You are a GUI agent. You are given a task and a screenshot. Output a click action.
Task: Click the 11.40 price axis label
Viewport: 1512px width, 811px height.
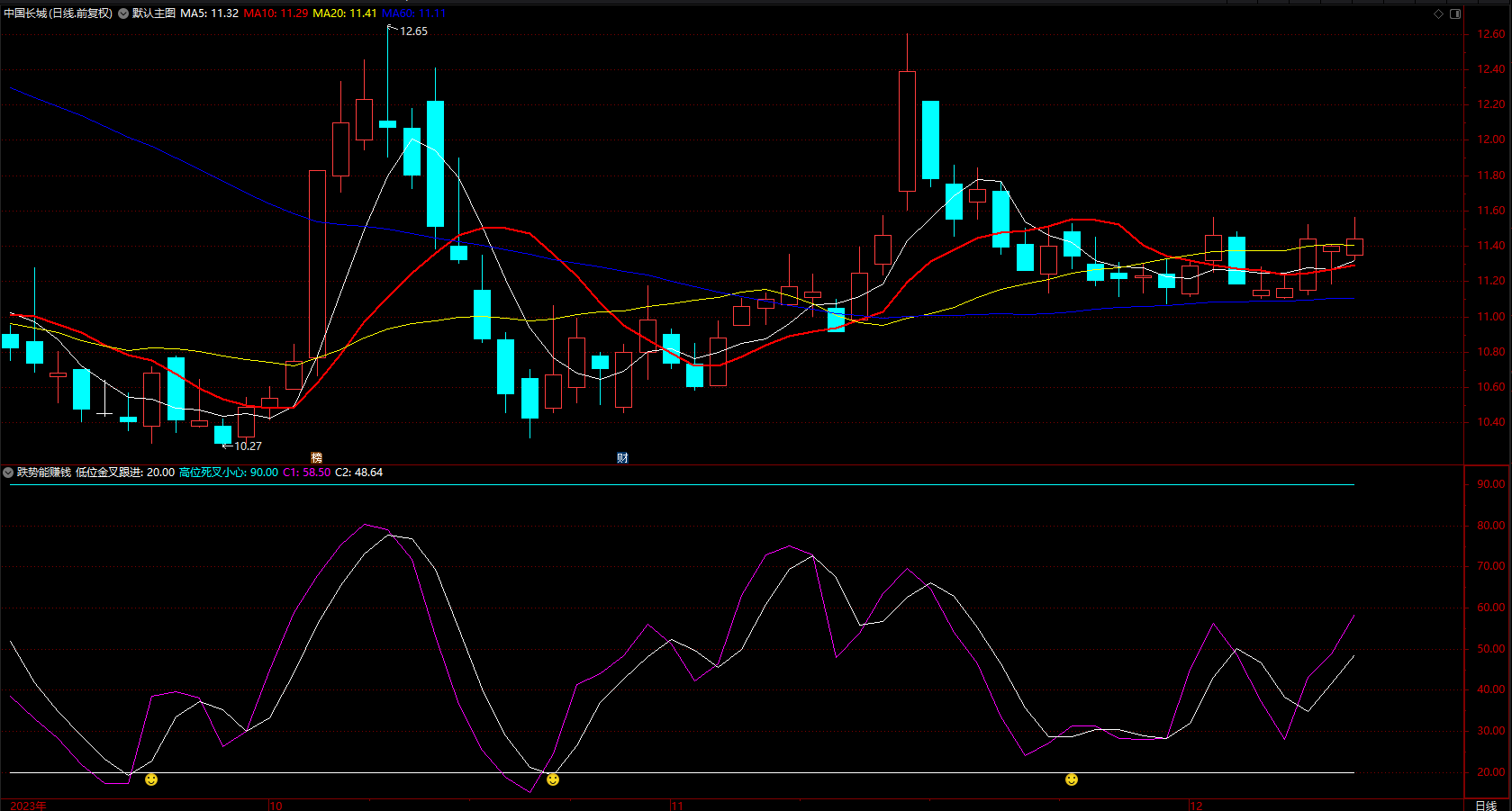(1490, 246)
